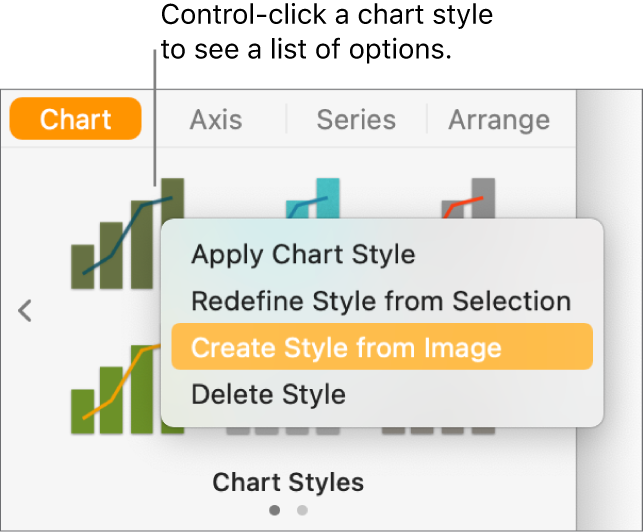Open the Series tab
644x532 pixels.
357,119
